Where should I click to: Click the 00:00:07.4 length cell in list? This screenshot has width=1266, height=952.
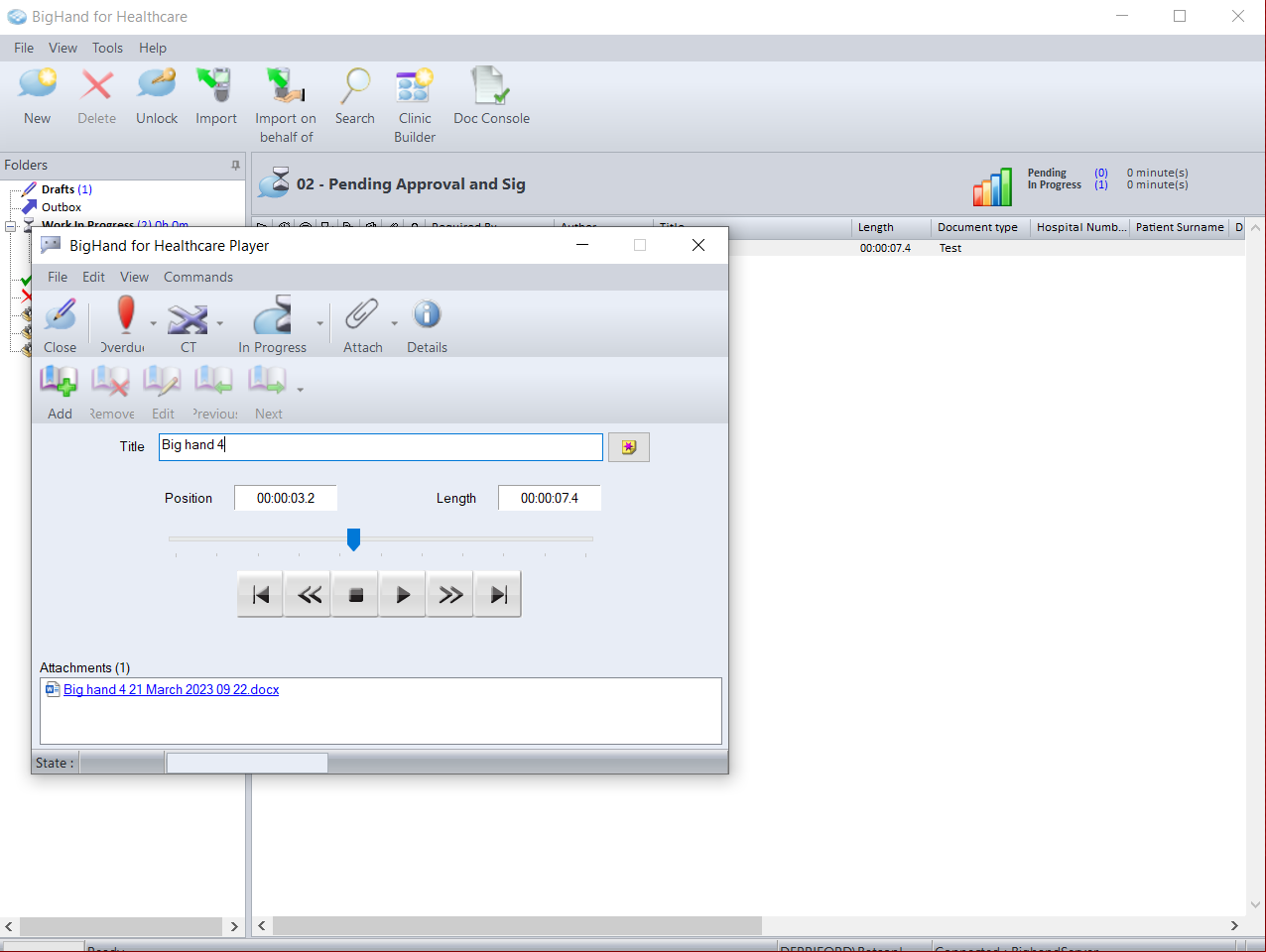point(885,248)
